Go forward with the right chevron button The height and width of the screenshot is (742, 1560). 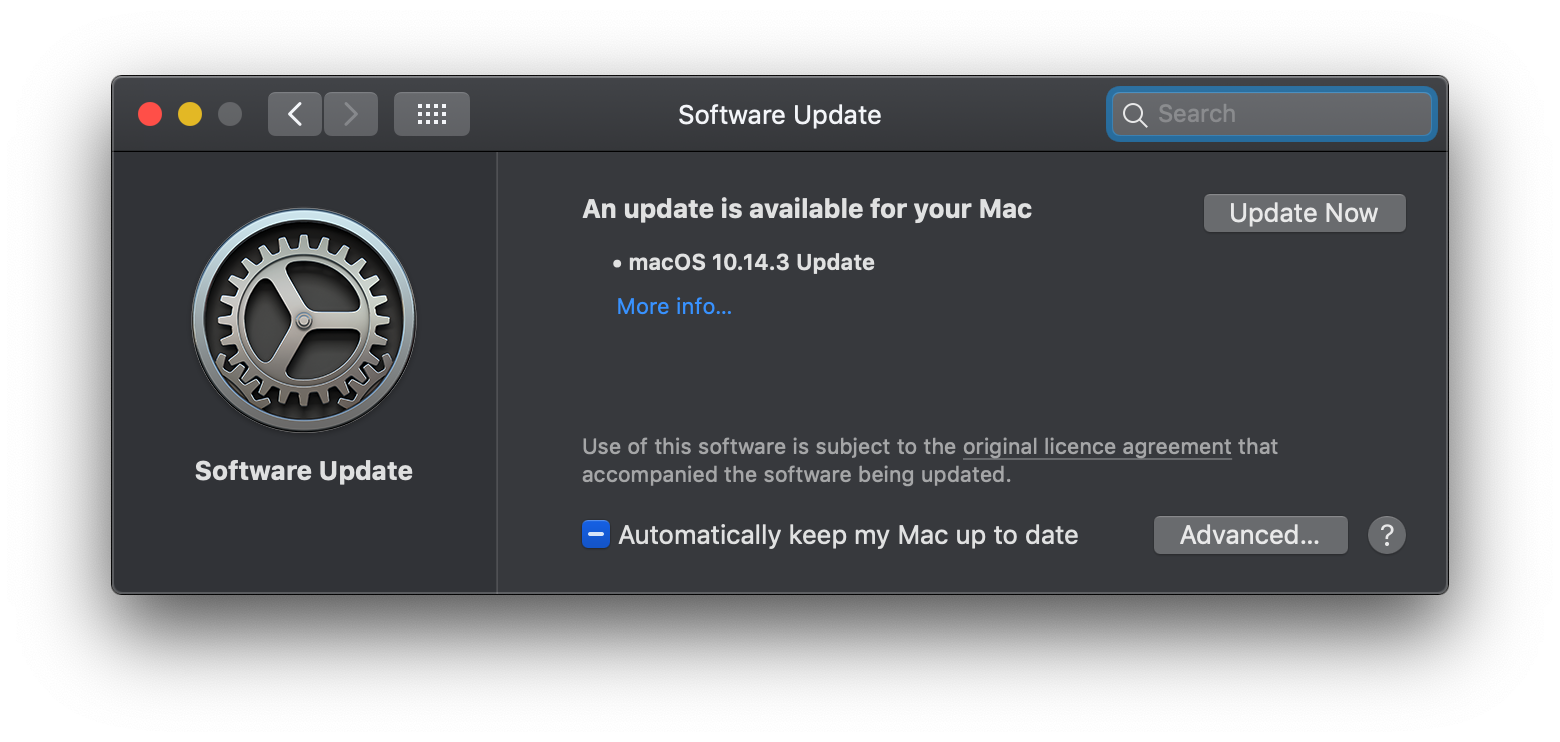point(351,114)
